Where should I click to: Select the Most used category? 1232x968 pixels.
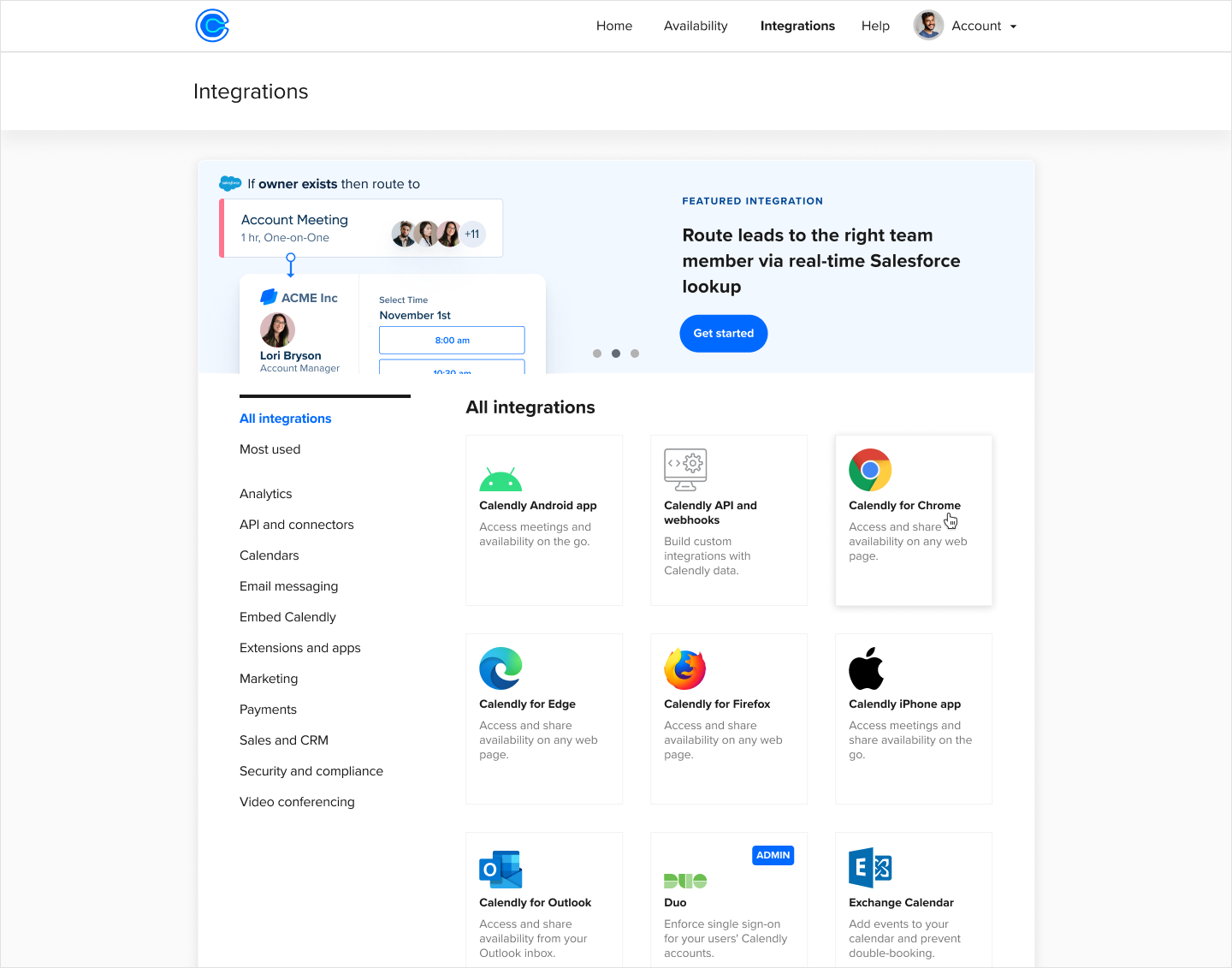[269, 449]
